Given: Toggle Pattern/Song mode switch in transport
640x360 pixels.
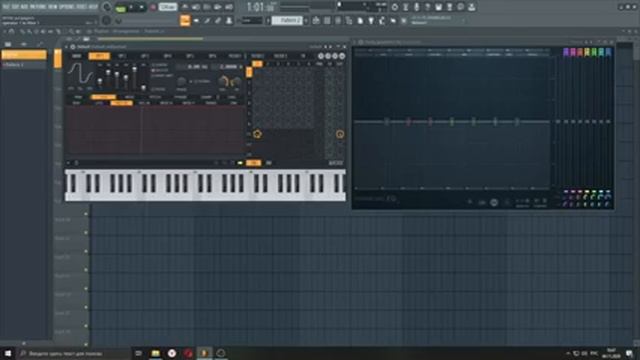Looking at the screenshot, I should pyautogui.click(x=120, y=7).
